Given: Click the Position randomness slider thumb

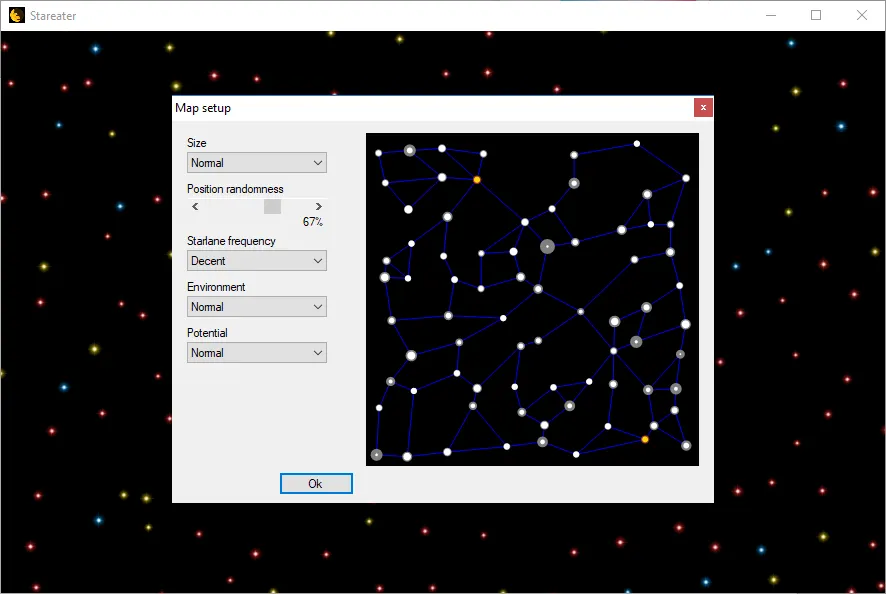Looking at the screenshot, I should tap(272, 206).
